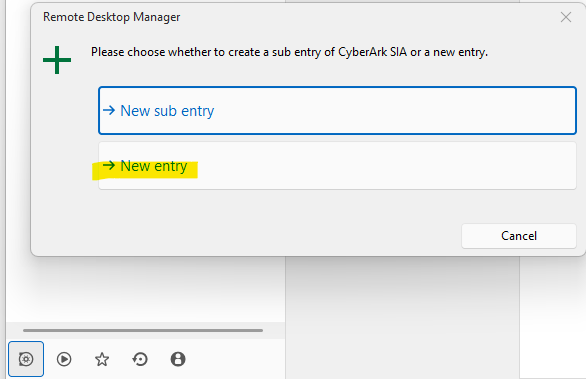586x379 pixels.
Task: Click the green plus icon in dialog
Action: 57,60
